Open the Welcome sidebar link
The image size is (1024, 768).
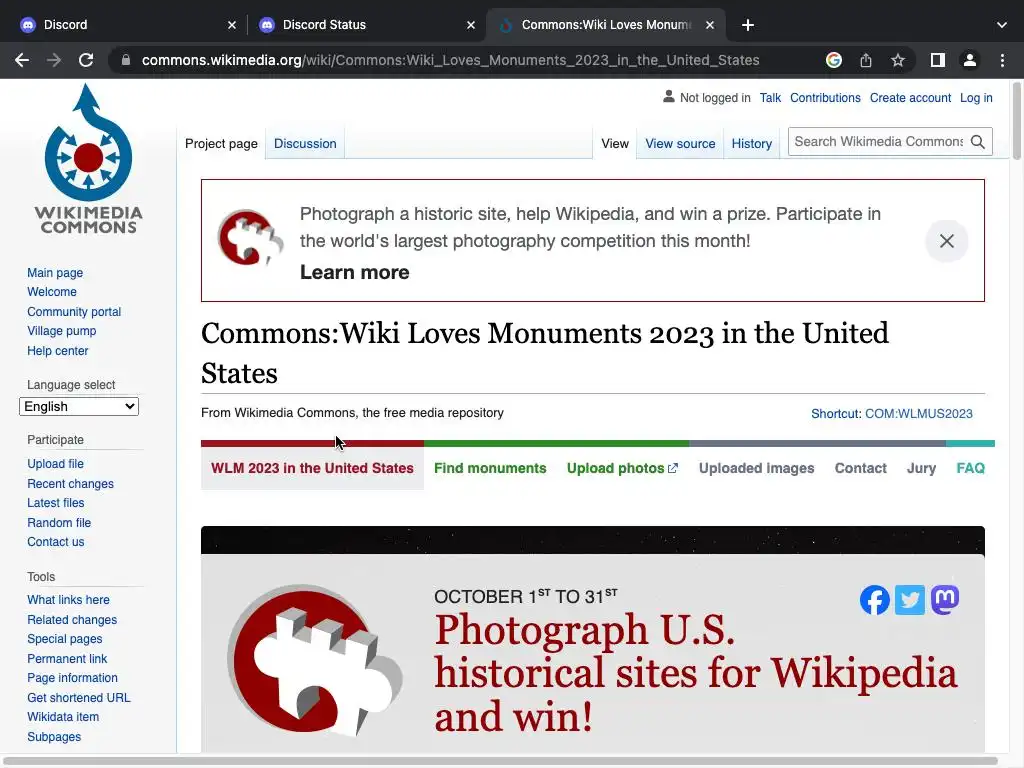click(52, 292)
